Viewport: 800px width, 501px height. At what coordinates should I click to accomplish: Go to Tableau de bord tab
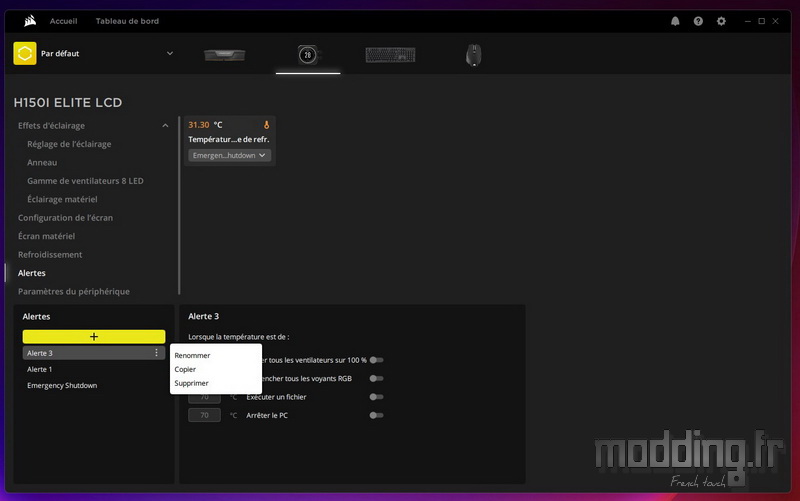127,21
